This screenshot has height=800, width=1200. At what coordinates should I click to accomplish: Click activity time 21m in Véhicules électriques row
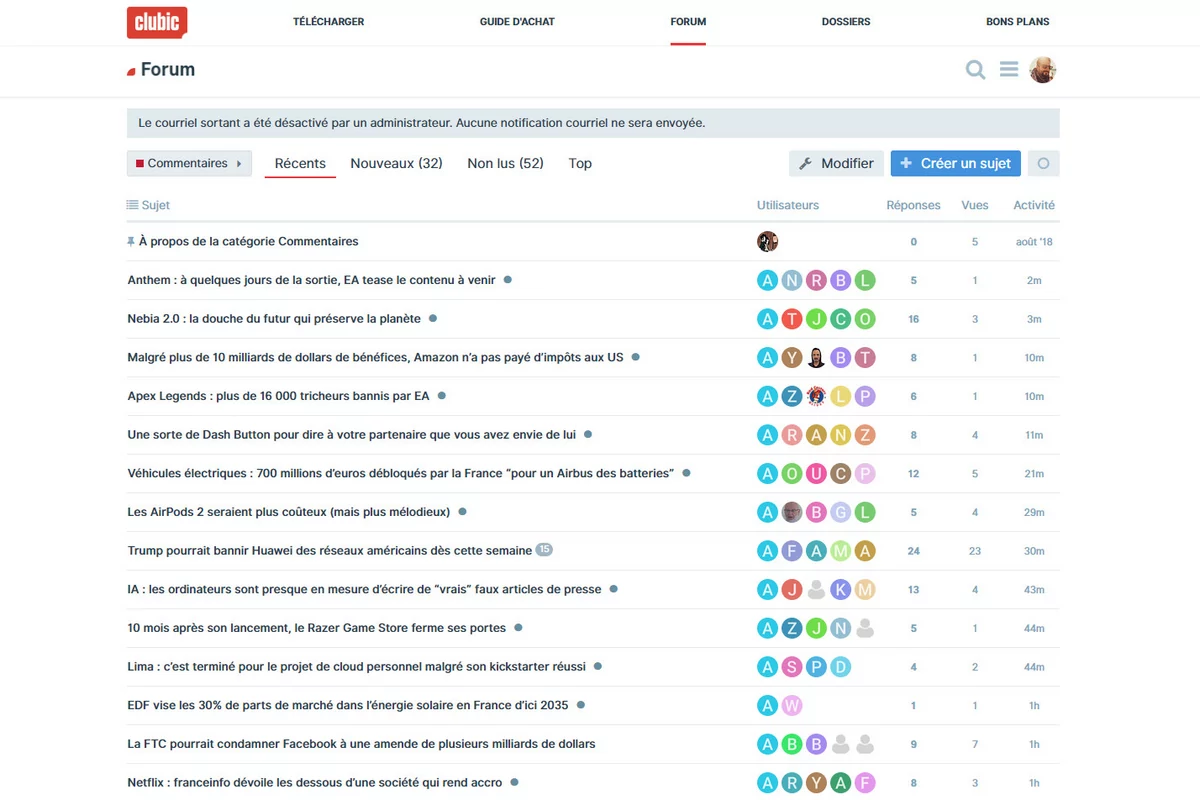tap(1034, 474)
